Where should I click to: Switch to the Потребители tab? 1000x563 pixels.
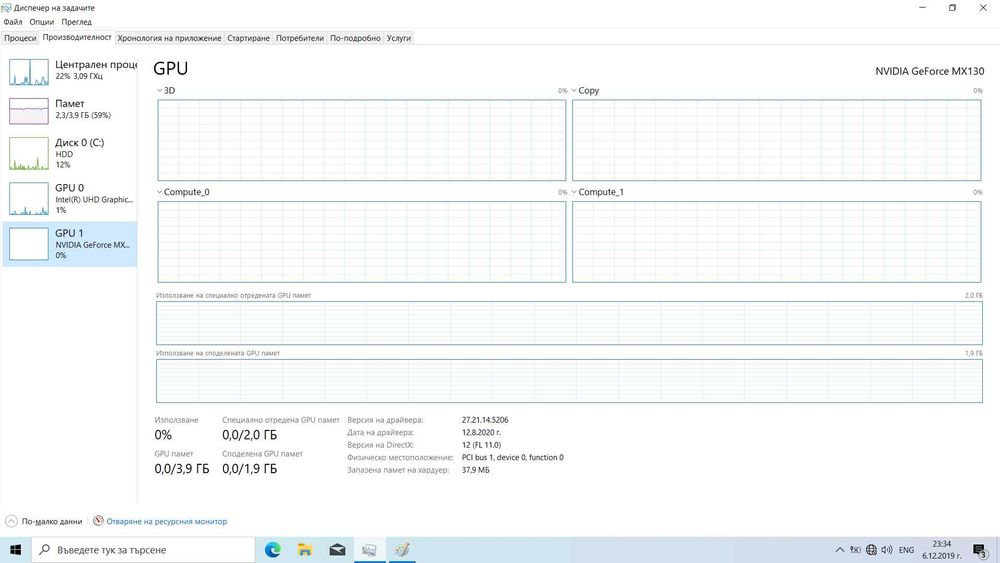(x=300, y=38)
